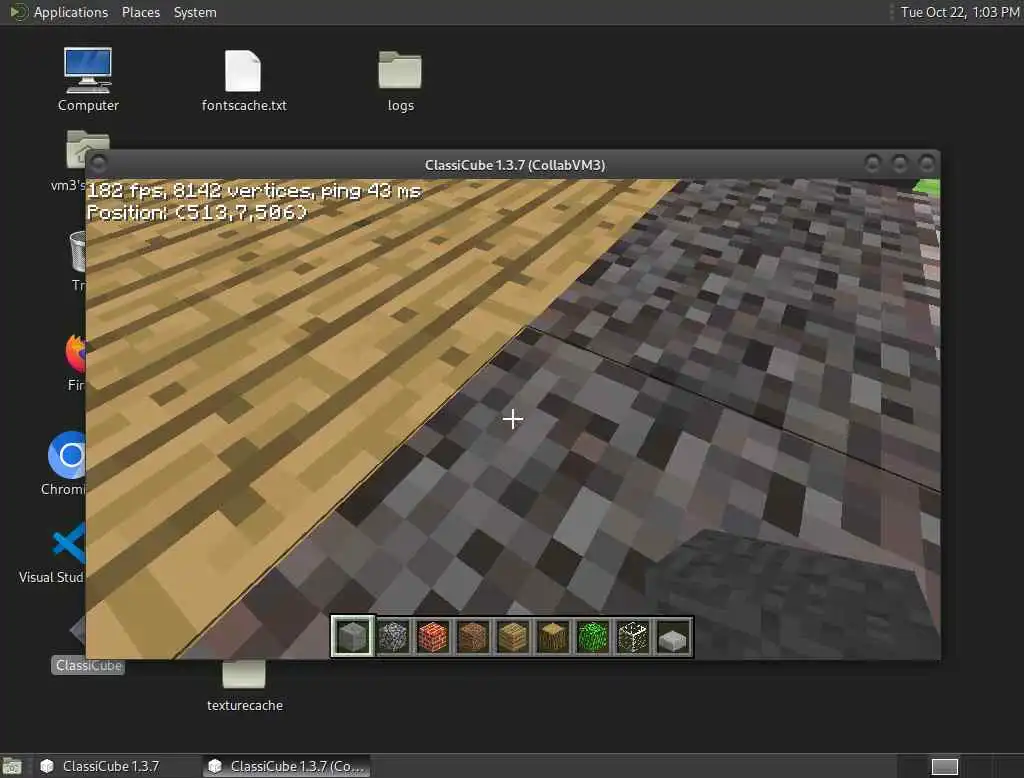Click the vm3's home folder icon
Viewport: 1024px width, 778px height.
coord(86,149)
